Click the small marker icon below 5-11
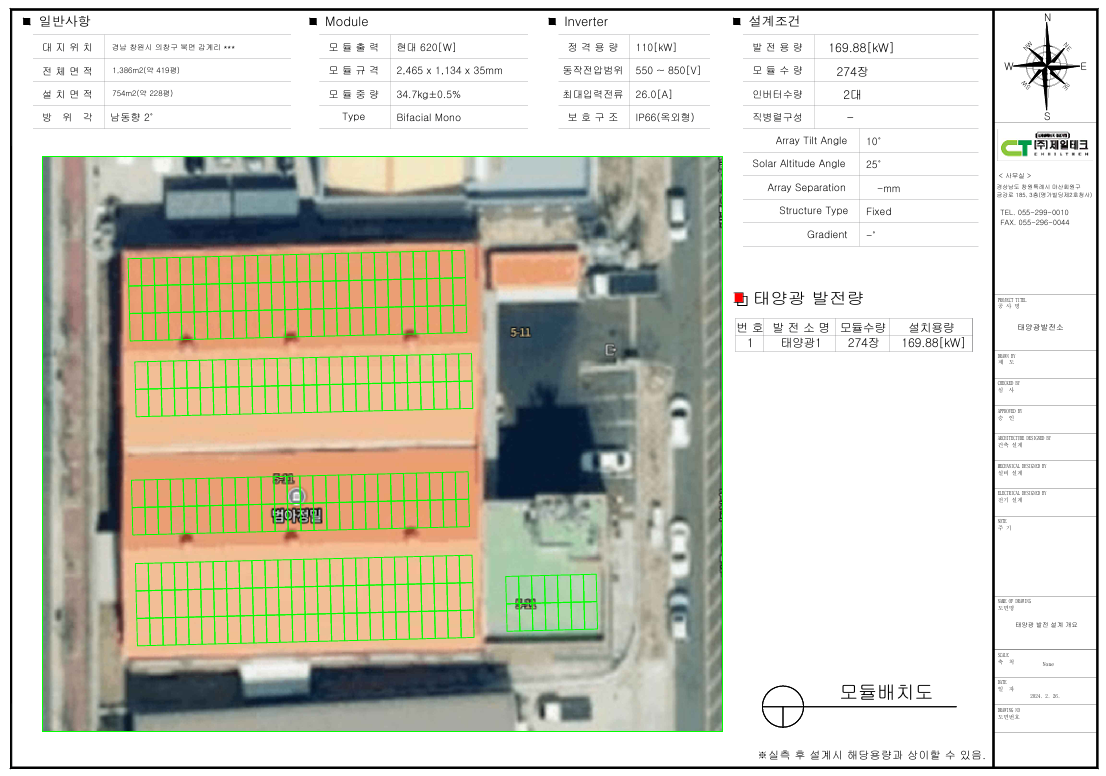 coord(610,349)
